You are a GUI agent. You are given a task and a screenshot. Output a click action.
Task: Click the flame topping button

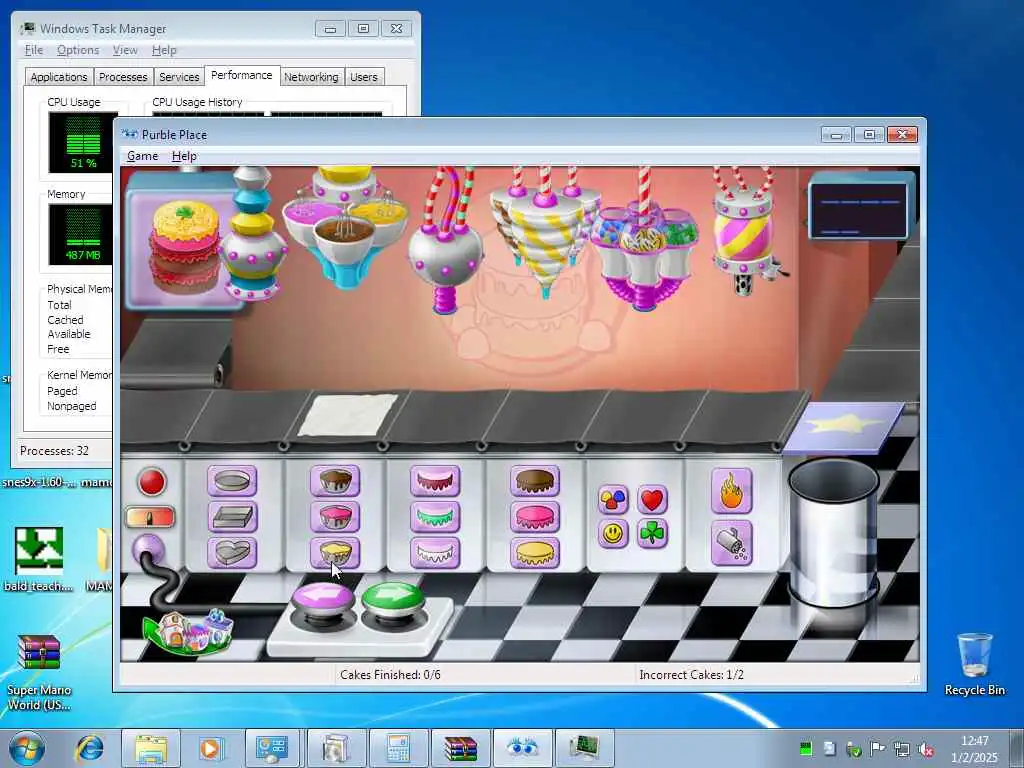[x=731, y=491]
